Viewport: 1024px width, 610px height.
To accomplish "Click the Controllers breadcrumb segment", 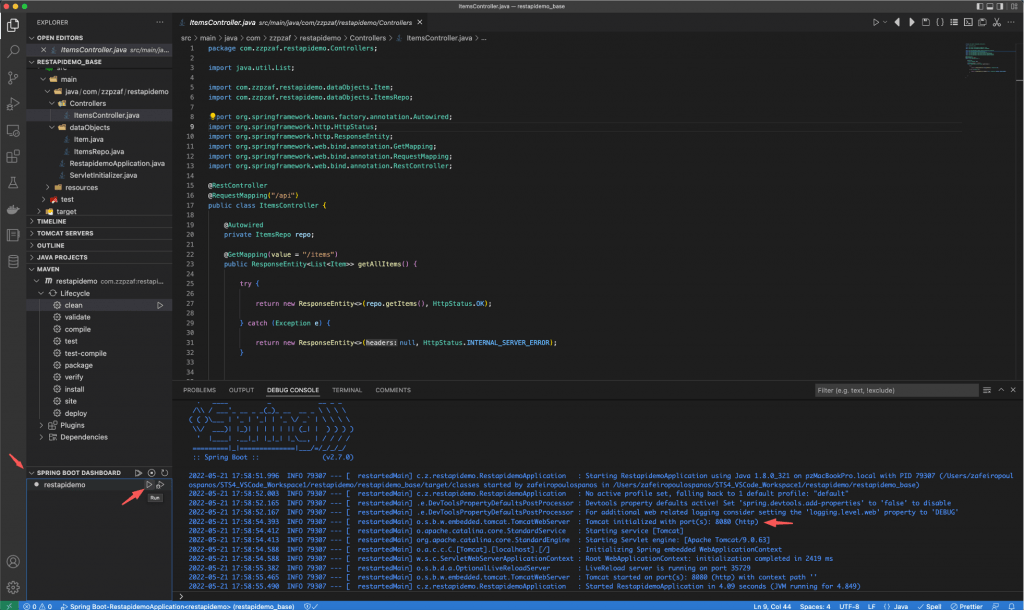I will (x=368, y=38).
